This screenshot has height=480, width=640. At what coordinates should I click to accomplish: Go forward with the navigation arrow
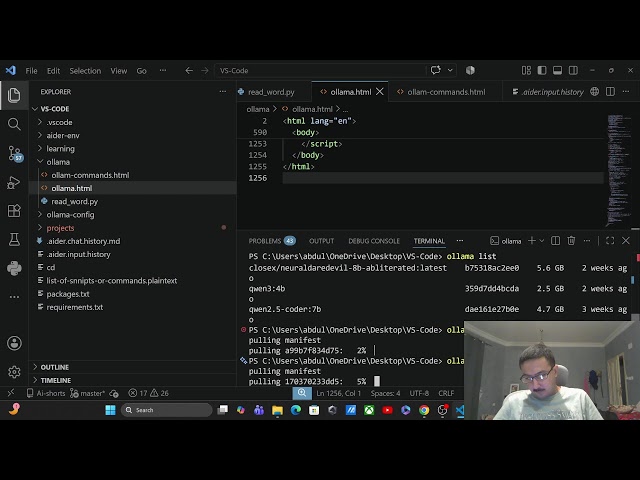(x=204, y=71)
